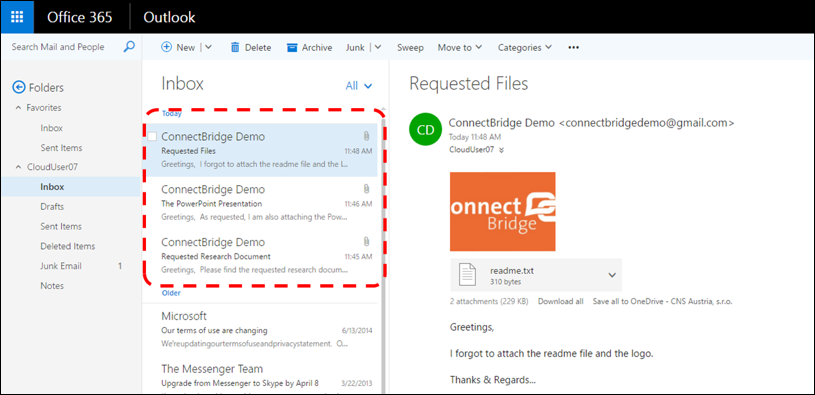Expand recipients list next to CloudUser07

(501, 150)
